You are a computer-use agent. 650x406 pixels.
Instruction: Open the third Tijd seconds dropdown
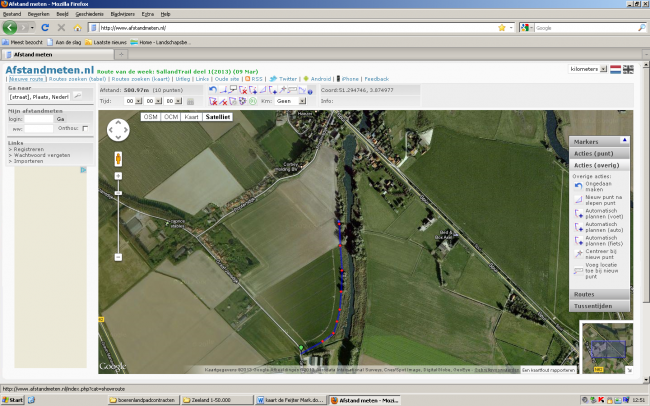[178, 101]
